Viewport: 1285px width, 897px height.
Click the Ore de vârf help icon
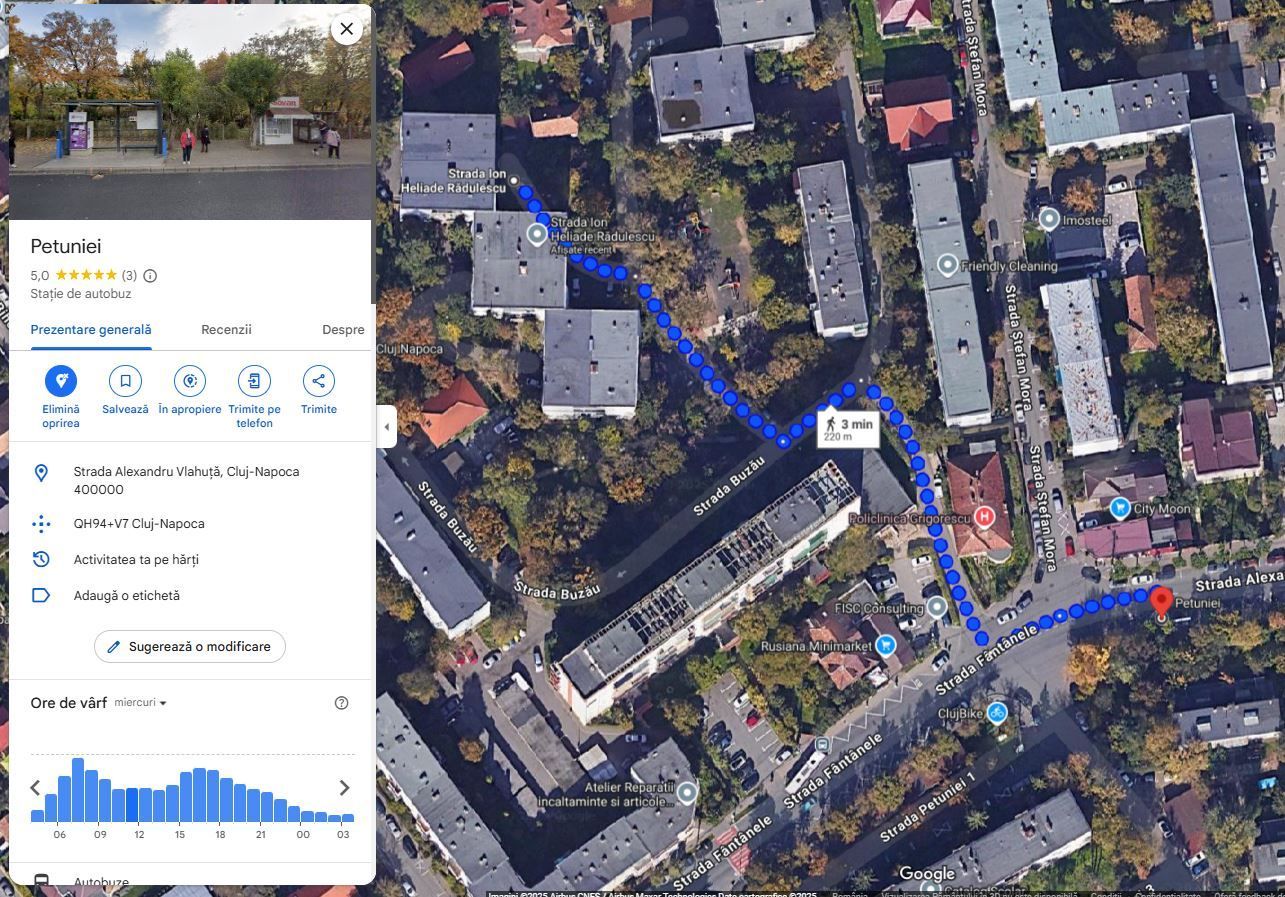pos(341,703)
